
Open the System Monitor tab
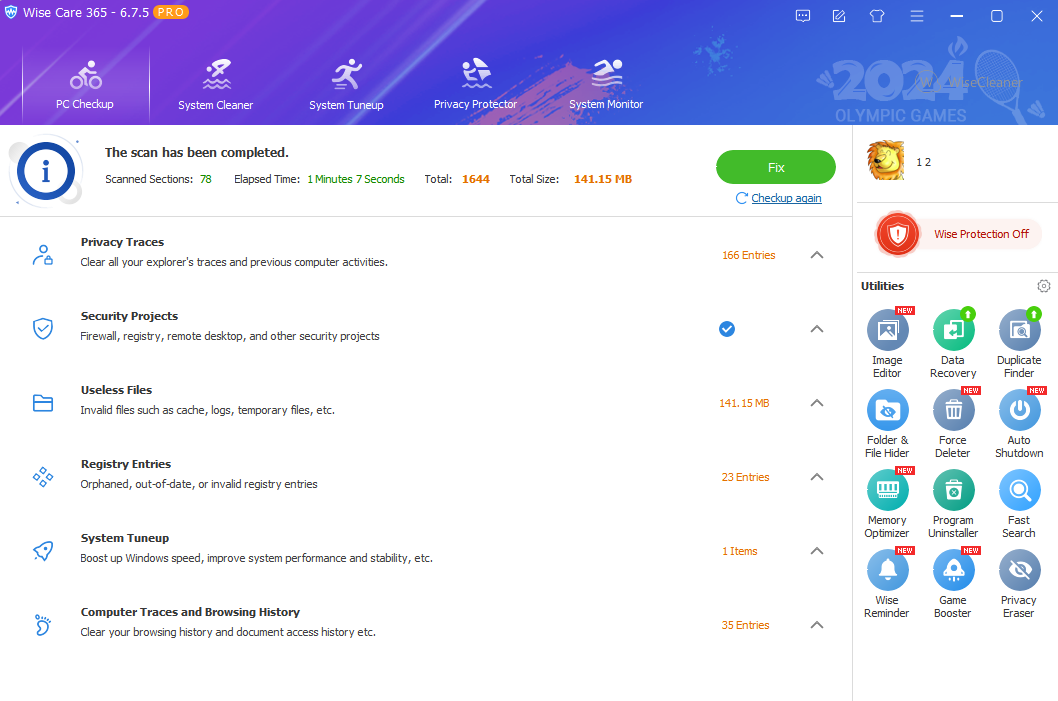point(606,85)
